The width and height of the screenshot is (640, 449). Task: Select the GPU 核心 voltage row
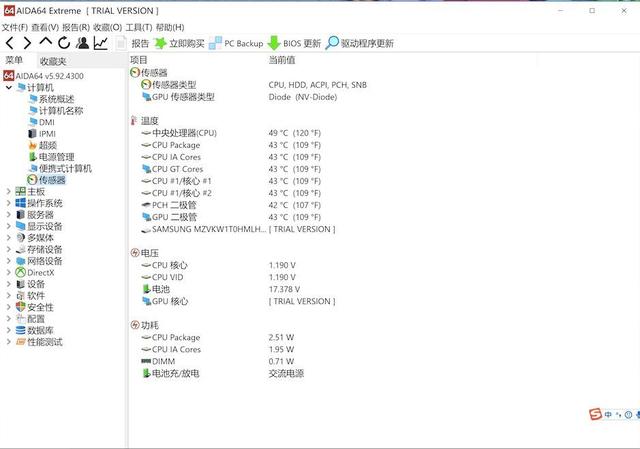click(238, 301)
